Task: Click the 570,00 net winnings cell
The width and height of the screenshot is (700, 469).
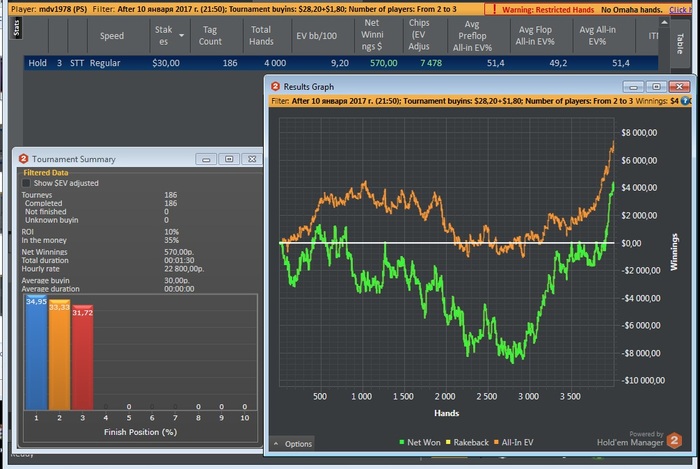Action: [x=383, y=63]
